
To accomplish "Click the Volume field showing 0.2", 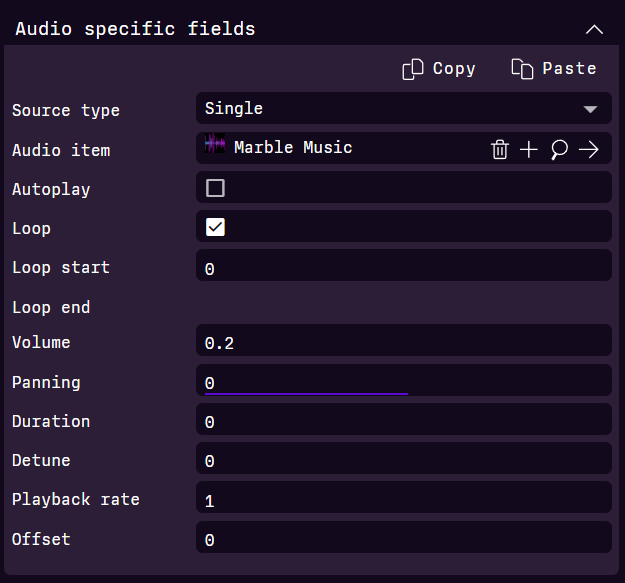I will pos(404,340).
